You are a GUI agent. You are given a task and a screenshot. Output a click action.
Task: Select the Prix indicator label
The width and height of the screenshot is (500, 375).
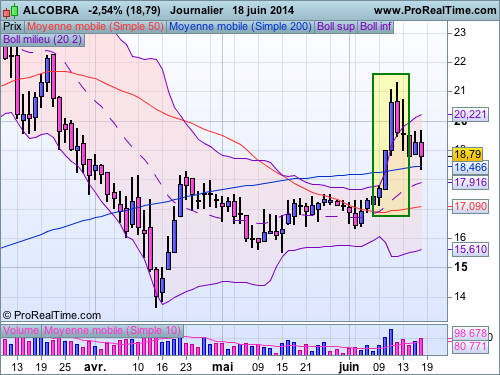[12, 26]
